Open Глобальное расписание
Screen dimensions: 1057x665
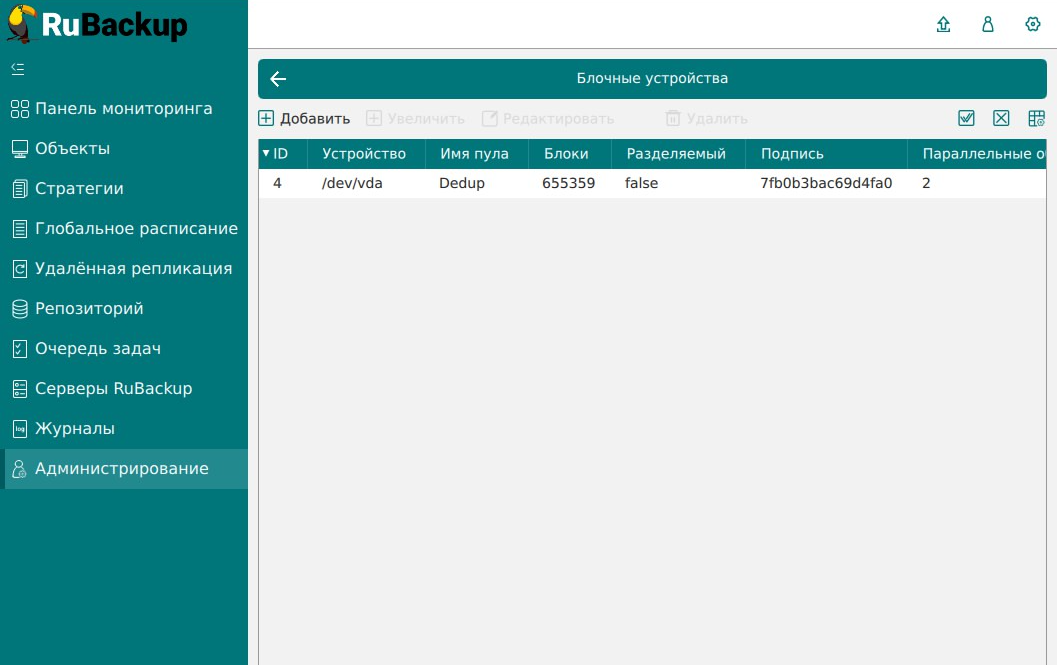[x=136, y=229]
